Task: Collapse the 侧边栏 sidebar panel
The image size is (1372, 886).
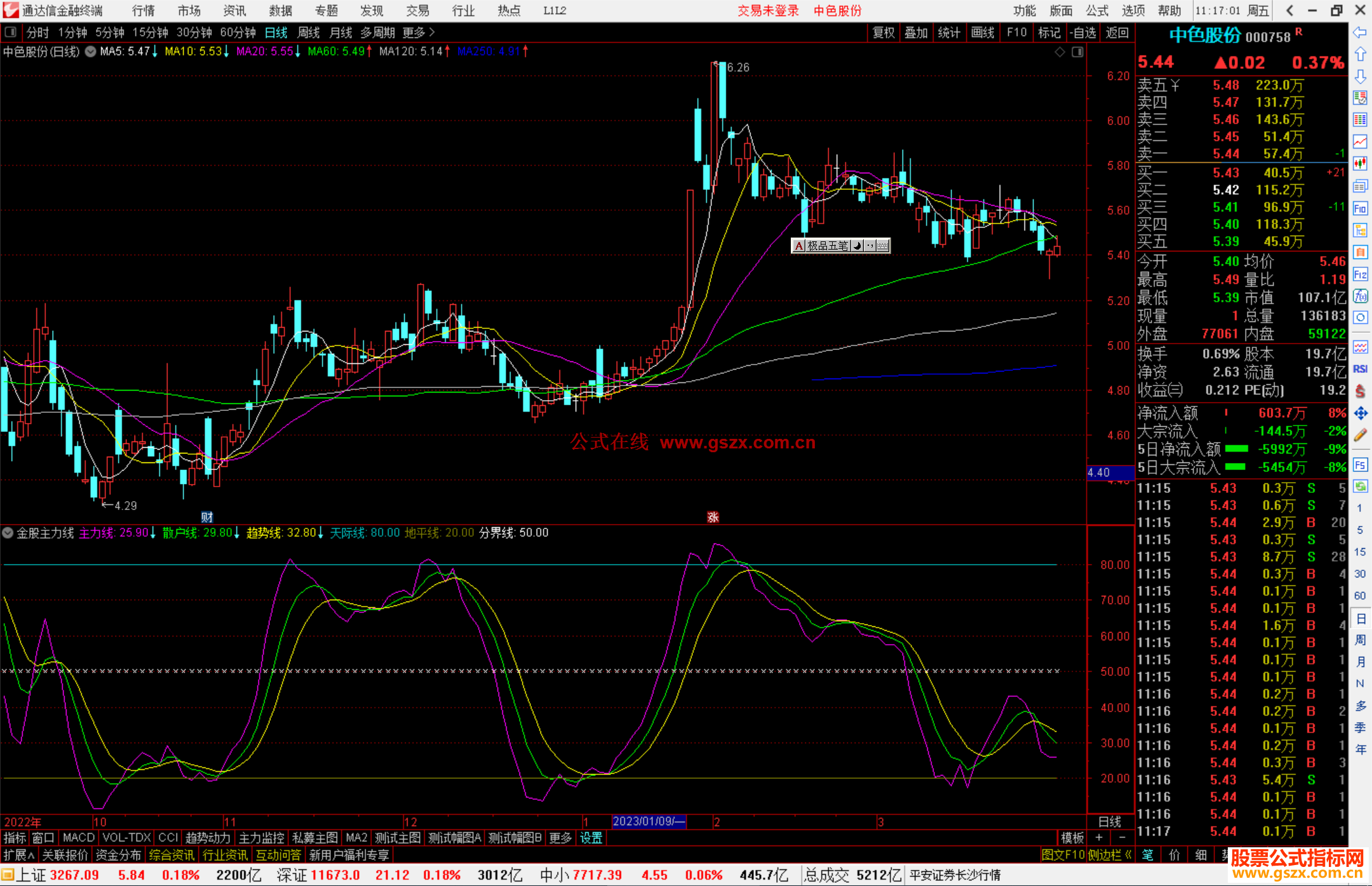Action: click(1110, 855)
